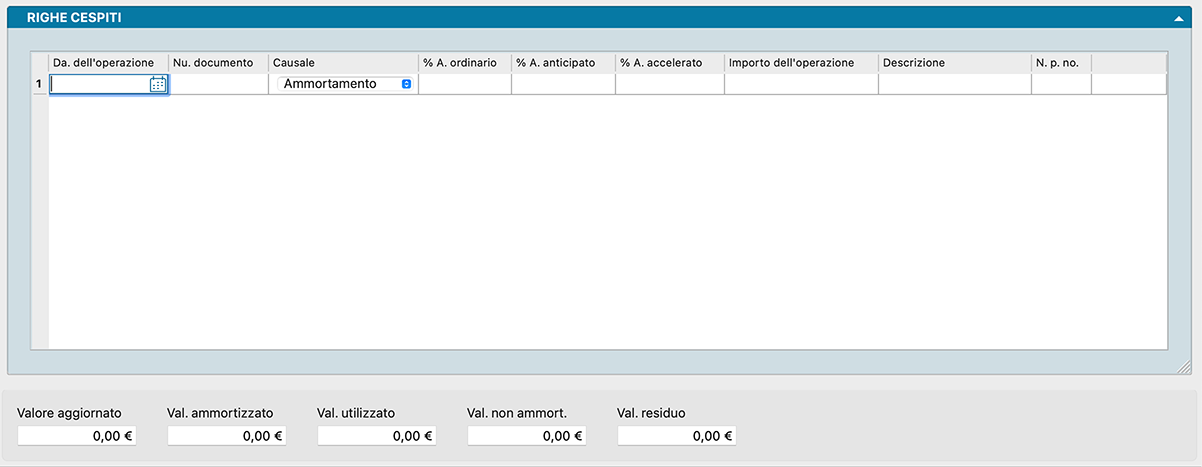1202x467 pixels.
Task: Click the Val. residuo field
Action: pyautogui.click(x=677, y=436)
